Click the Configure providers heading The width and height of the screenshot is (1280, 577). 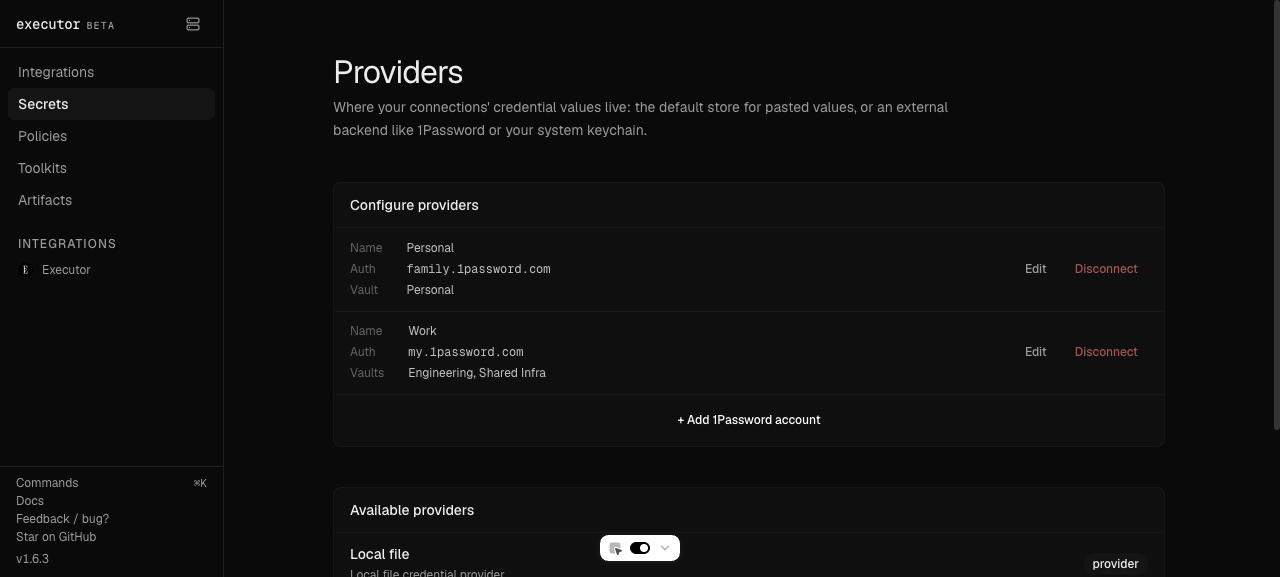pyautogui.click(x=414, y=205)
